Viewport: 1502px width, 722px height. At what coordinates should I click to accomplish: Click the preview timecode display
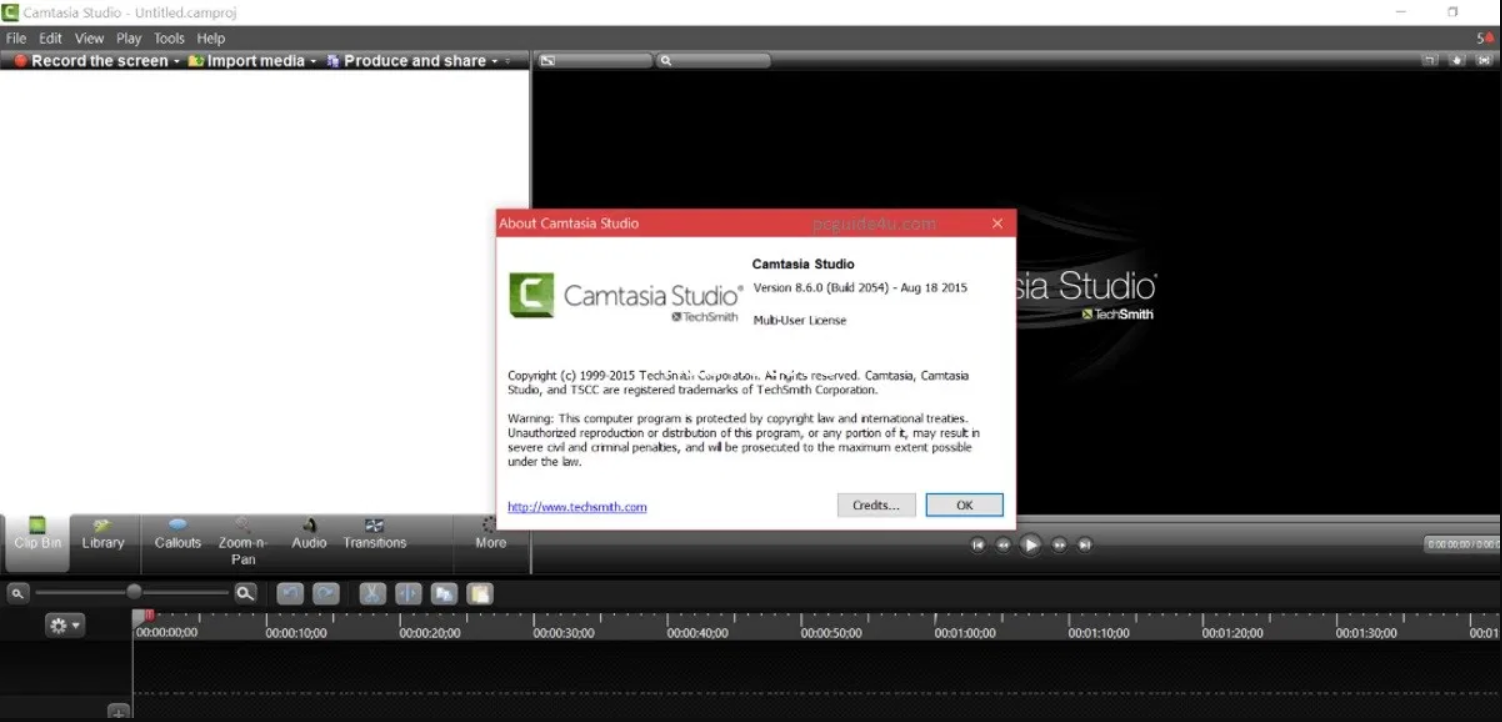(1462, 544)
